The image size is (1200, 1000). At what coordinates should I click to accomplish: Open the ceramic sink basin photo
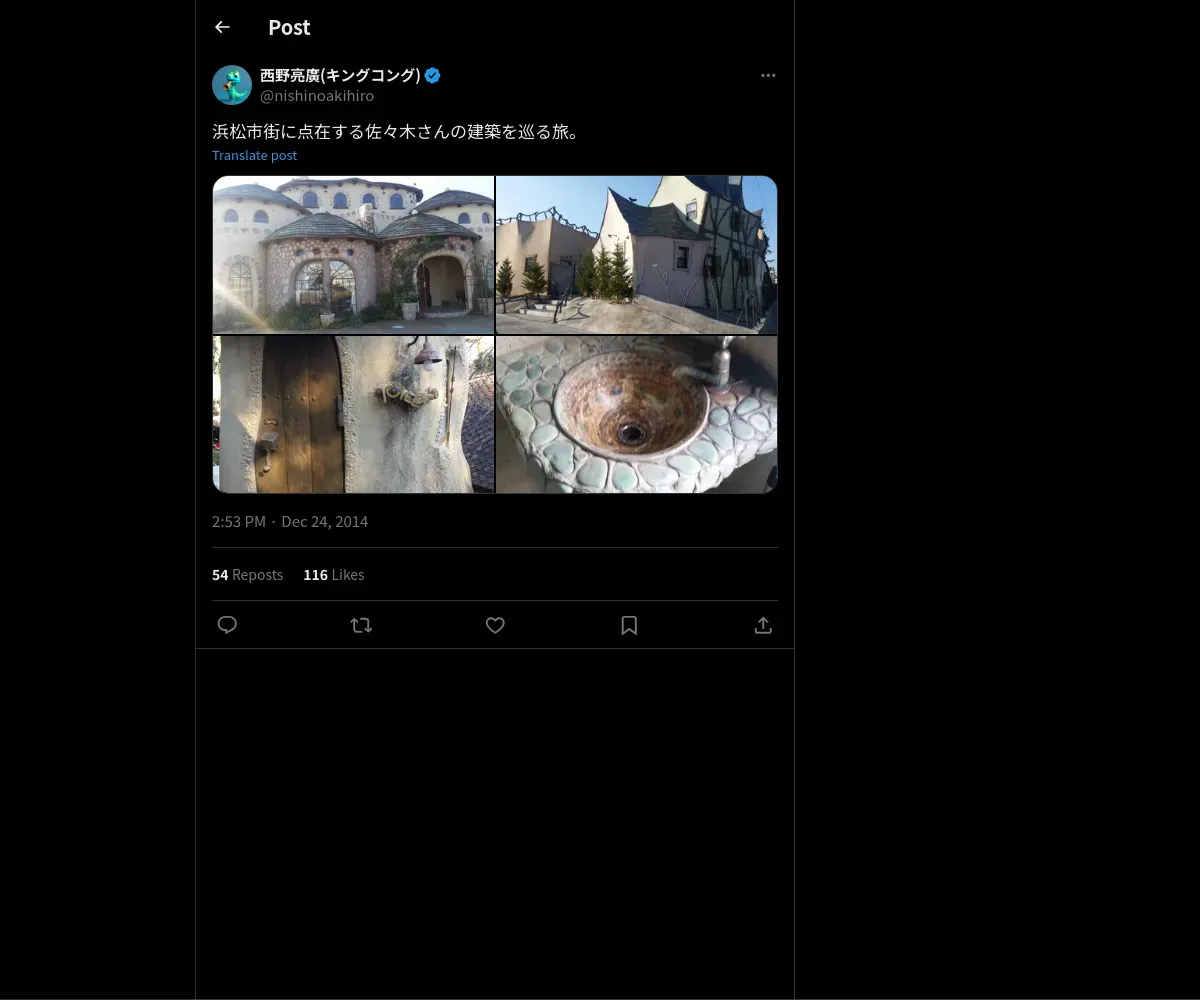[637, 414]
